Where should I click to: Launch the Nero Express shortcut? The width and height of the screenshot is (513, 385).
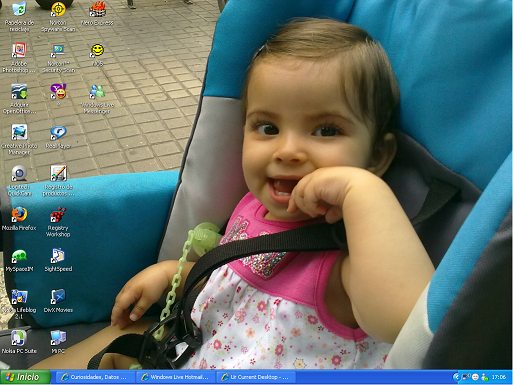97,13
